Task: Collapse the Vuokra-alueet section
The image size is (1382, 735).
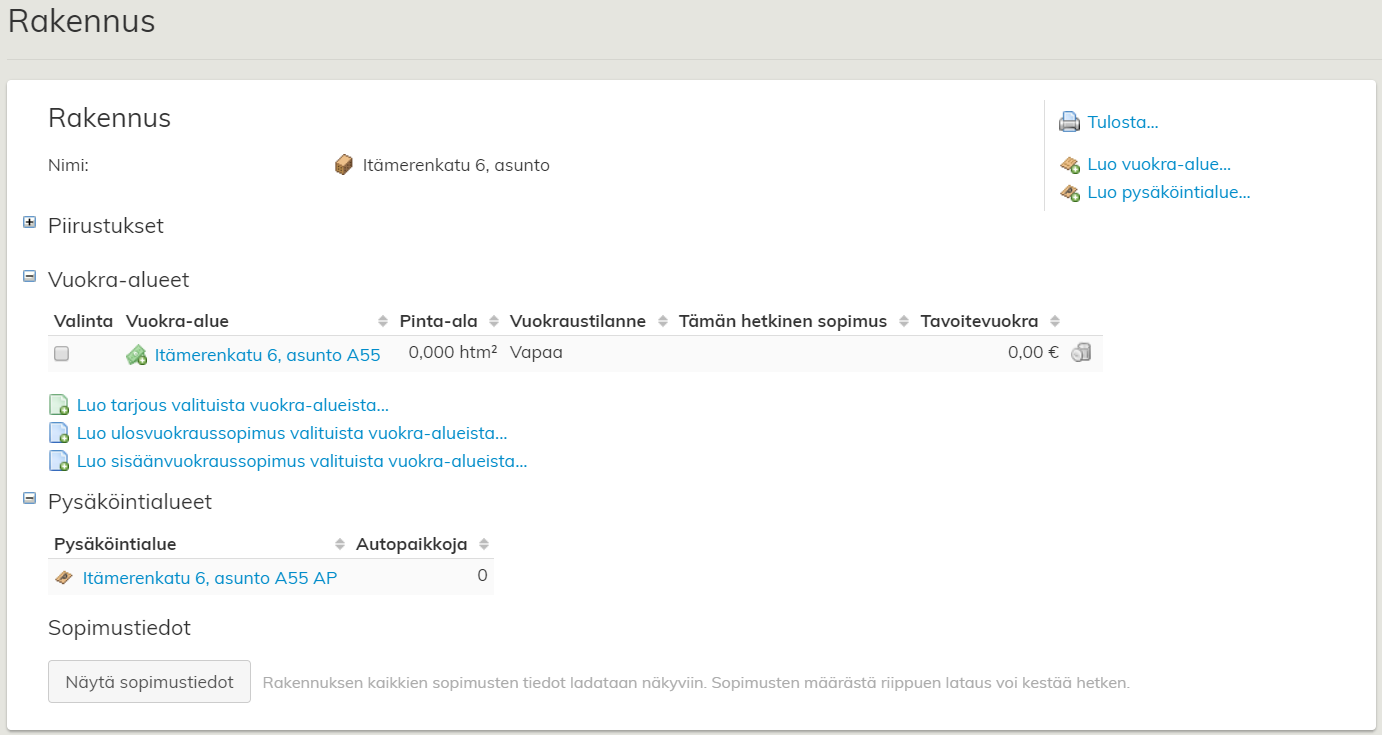Action: 30,277
